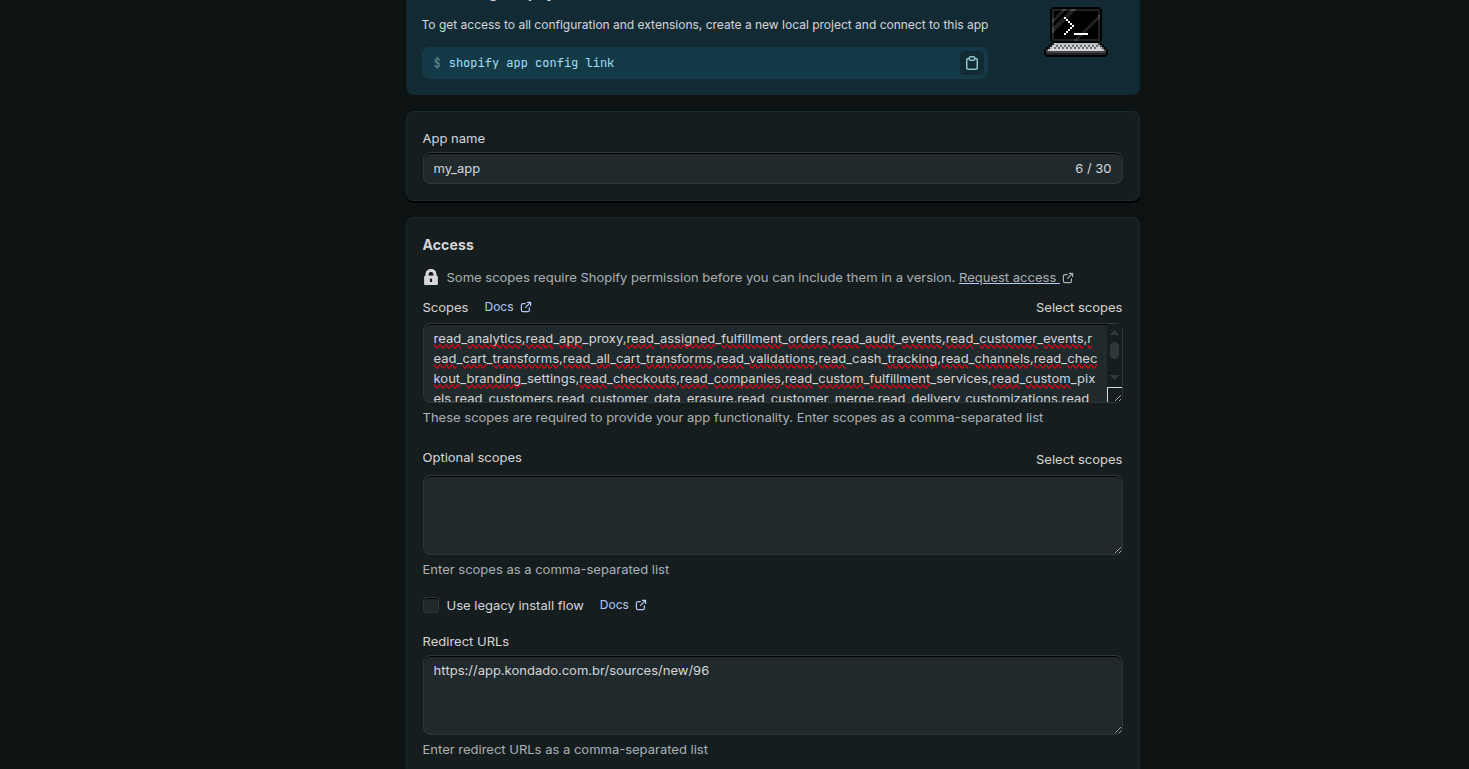1469x769 pixels.
Task: Click inside the Redirect URLs text area
Action: point(772,700)
